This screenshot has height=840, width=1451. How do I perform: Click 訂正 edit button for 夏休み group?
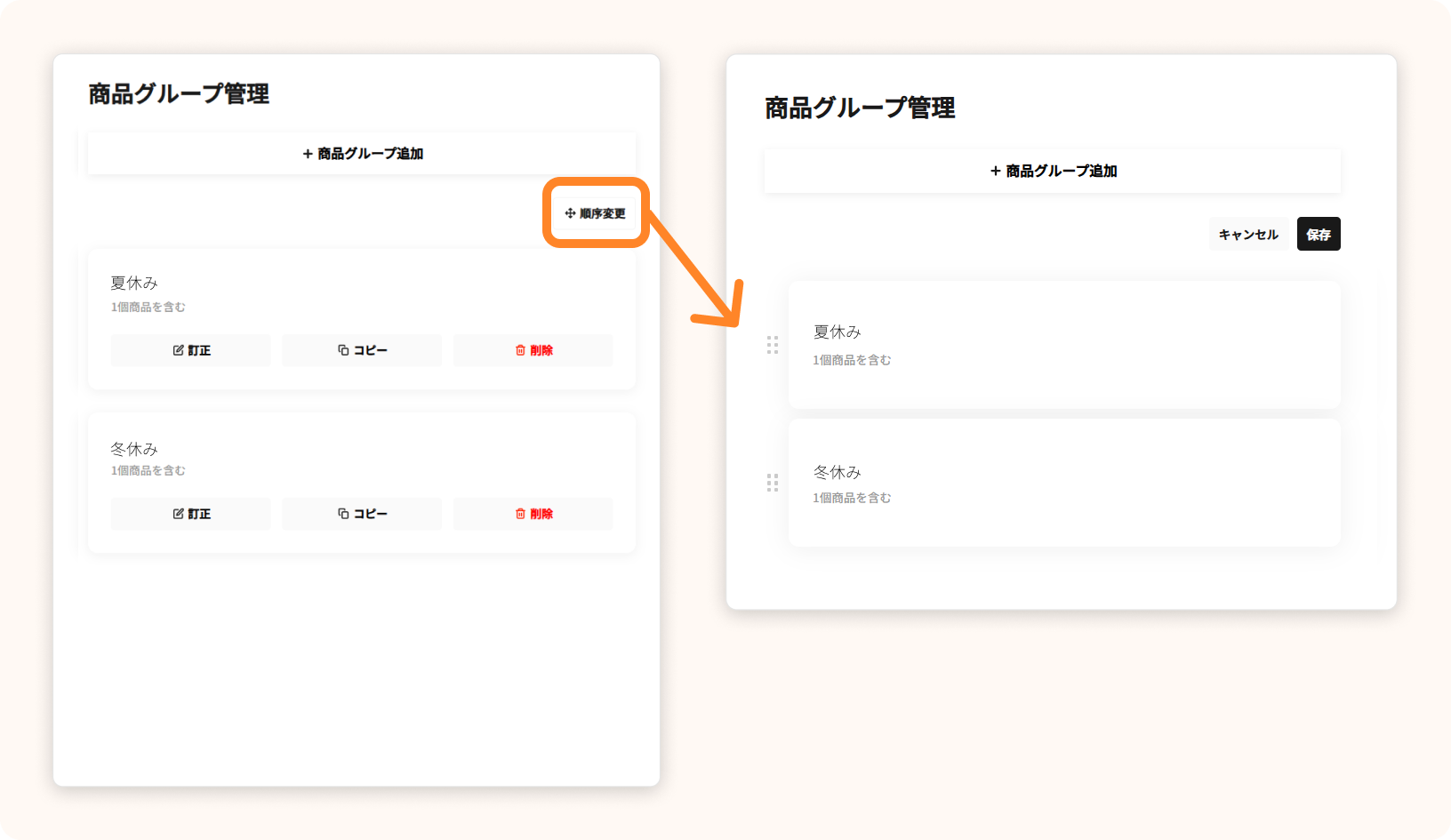191,350
